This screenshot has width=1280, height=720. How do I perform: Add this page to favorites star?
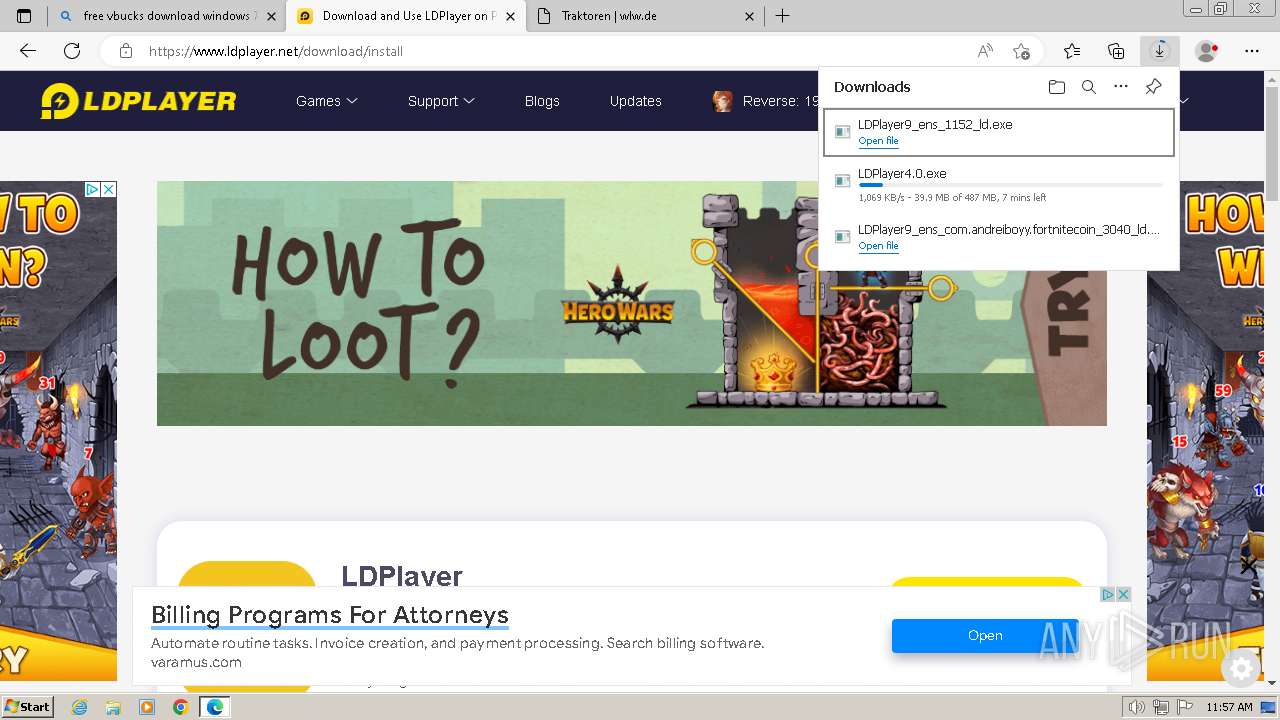point(1021,51)
